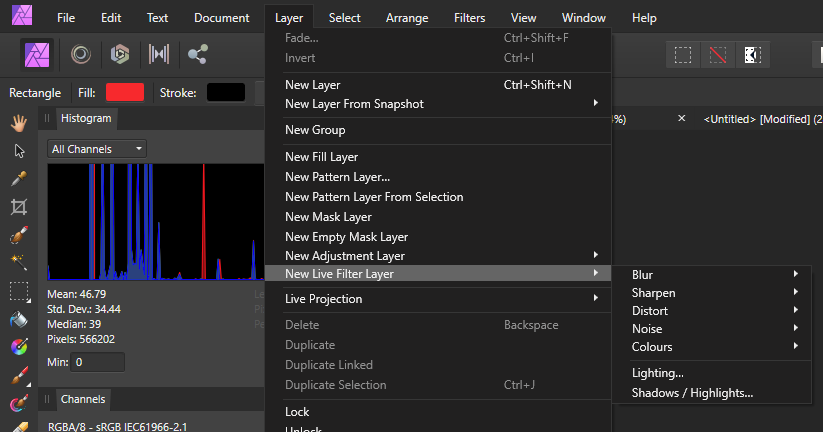Select the Flood Select wand tool
The image size is (823, 432).
pyautogui.click(x=19, y=262)
